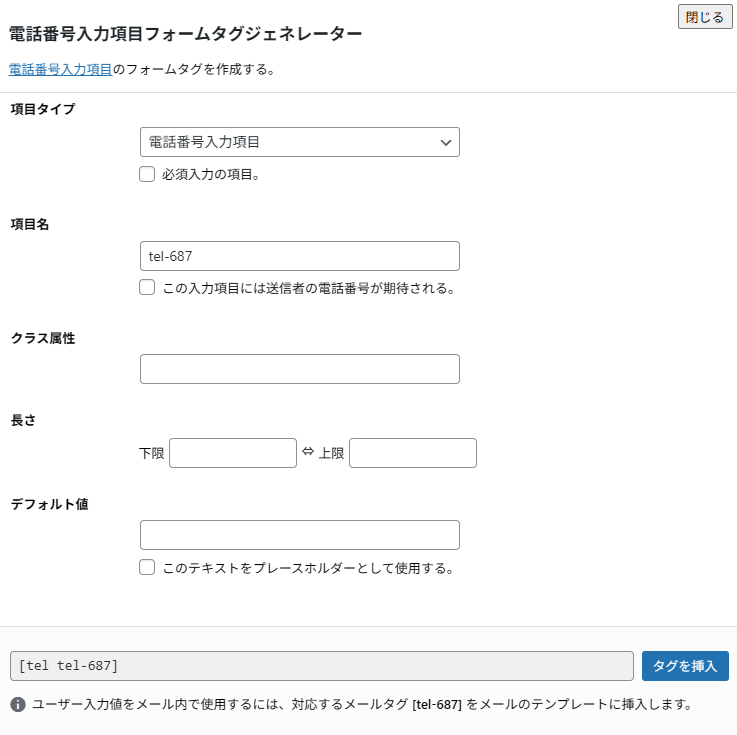Click the ⇔ symbol between 下限 and 上限

coord(307,452)
